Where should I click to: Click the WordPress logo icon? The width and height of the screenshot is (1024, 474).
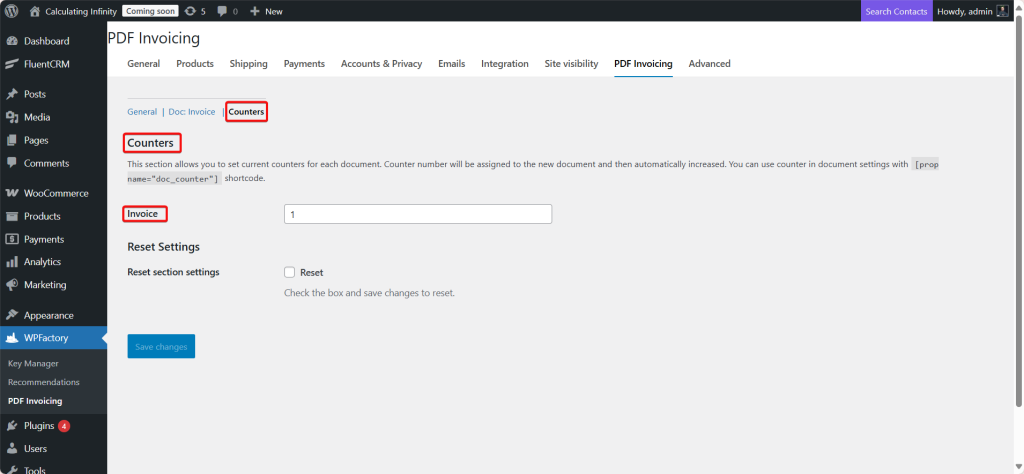tap(12, 11)
